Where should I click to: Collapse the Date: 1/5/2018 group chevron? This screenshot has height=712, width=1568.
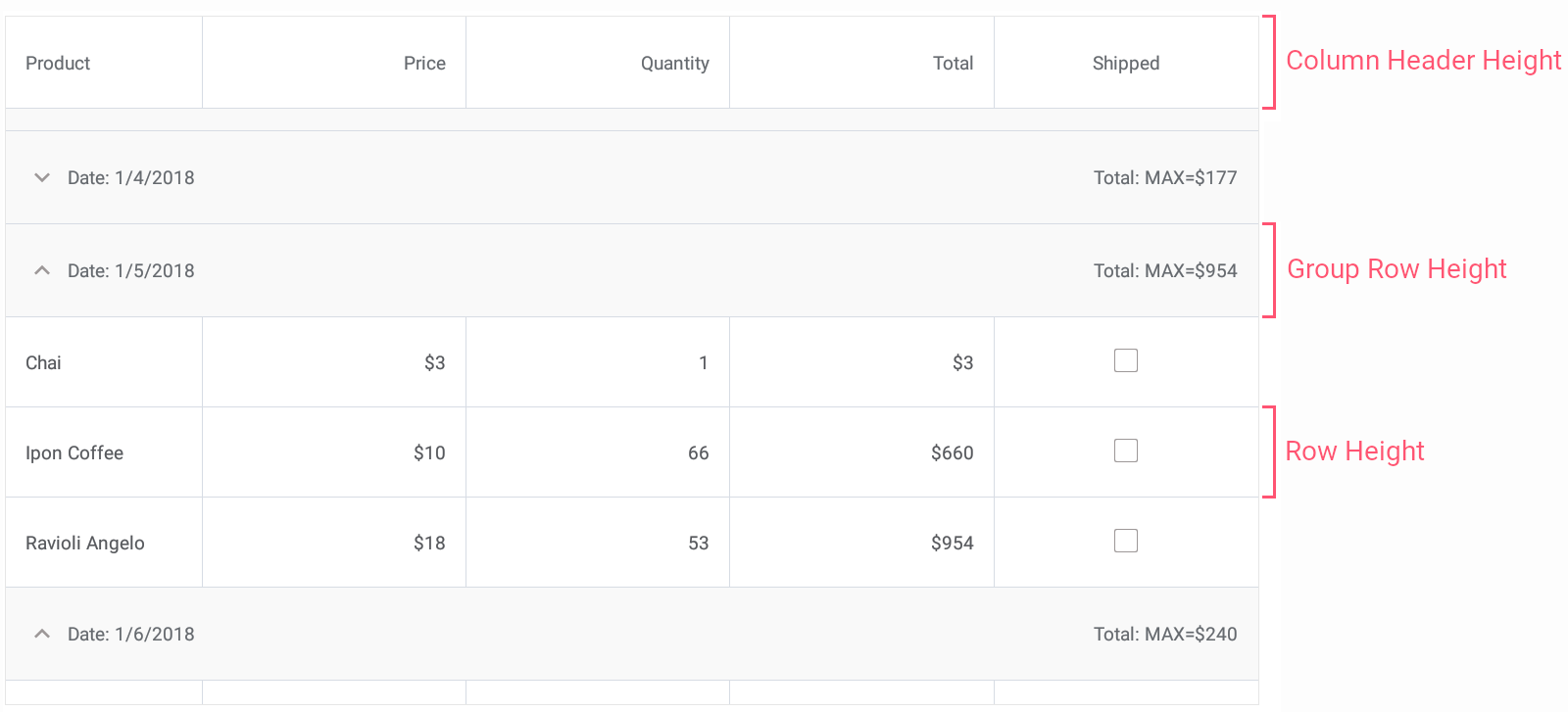click(x=42, y=270)
